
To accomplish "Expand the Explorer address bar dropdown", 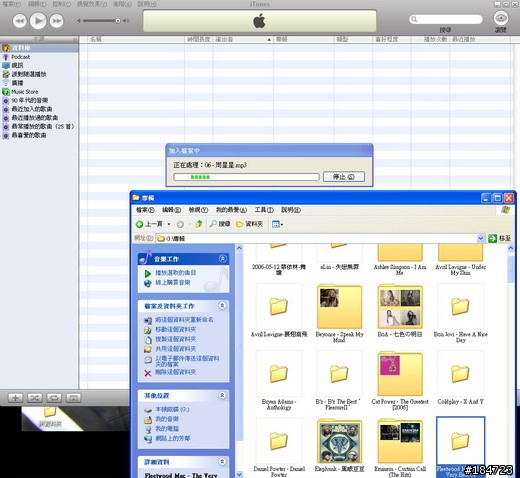I will point(480,238).
